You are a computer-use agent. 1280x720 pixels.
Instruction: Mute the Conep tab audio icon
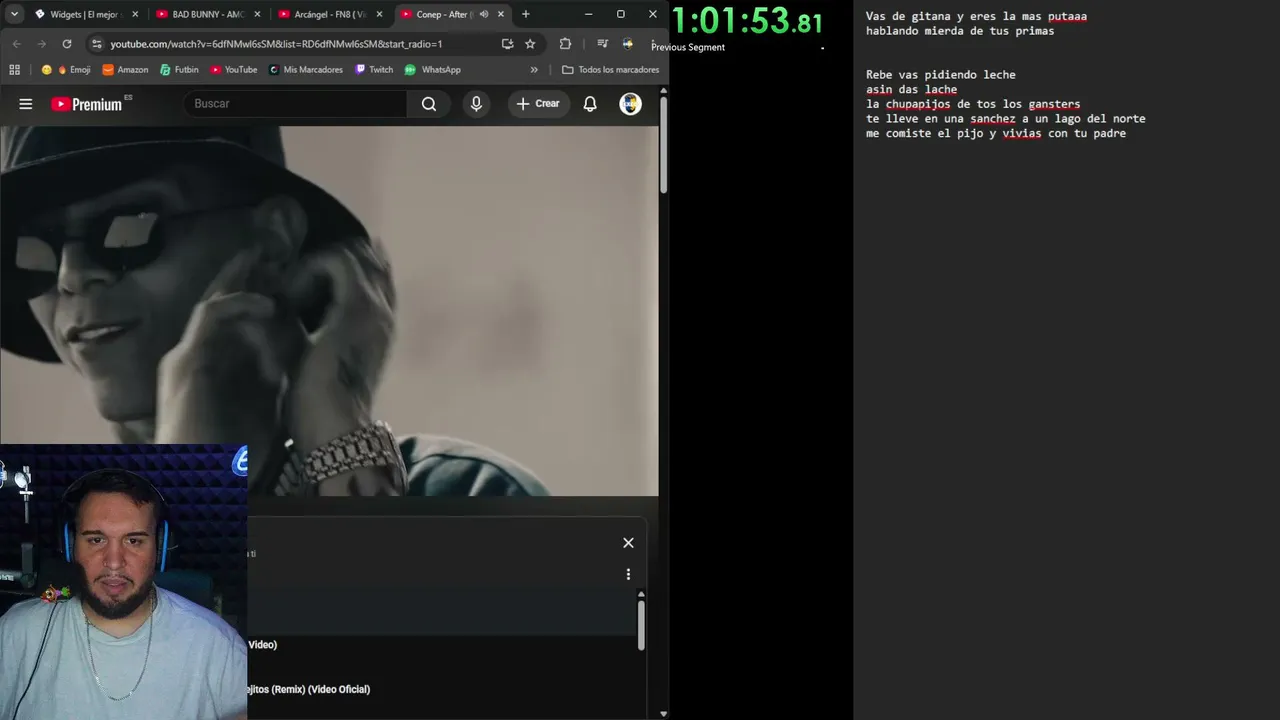484,14
